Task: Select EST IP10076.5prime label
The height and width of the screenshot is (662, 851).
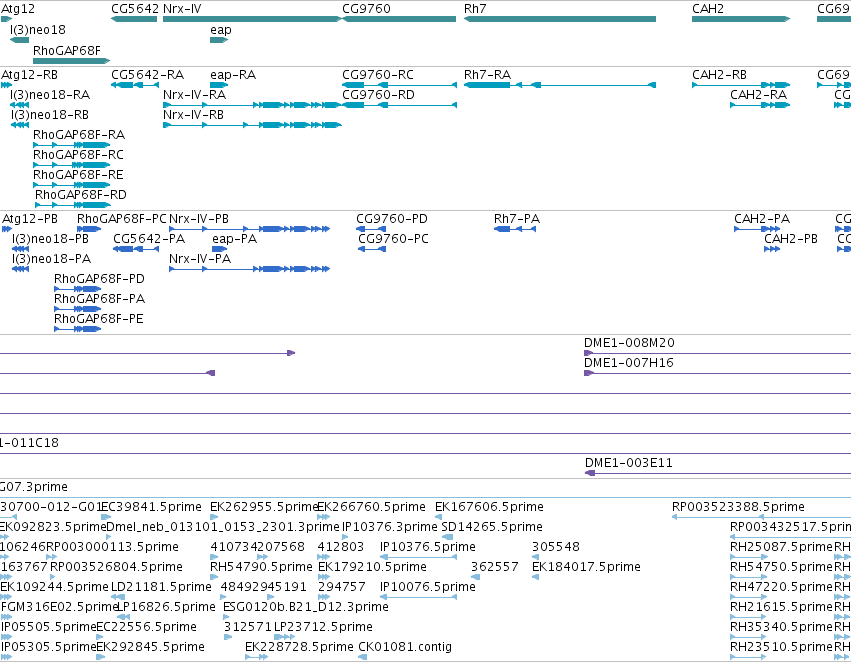Action: pyautogui.click(x=428, y=587)
